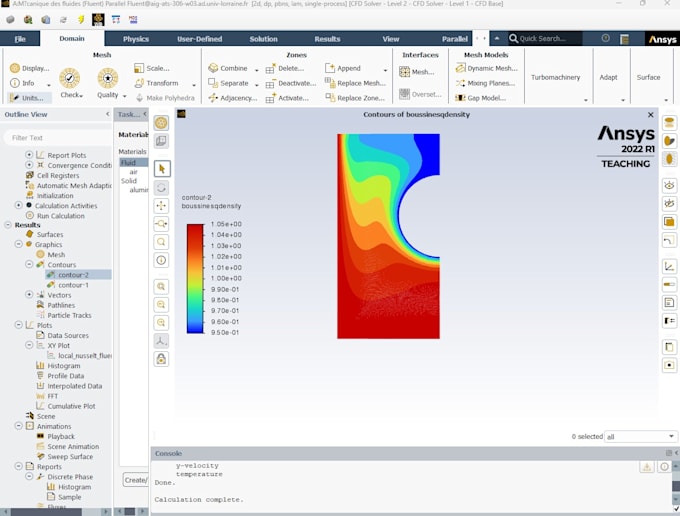The image size is (680, 516).
Task: Run the mesh Check tool
Action: click(70, 83)
